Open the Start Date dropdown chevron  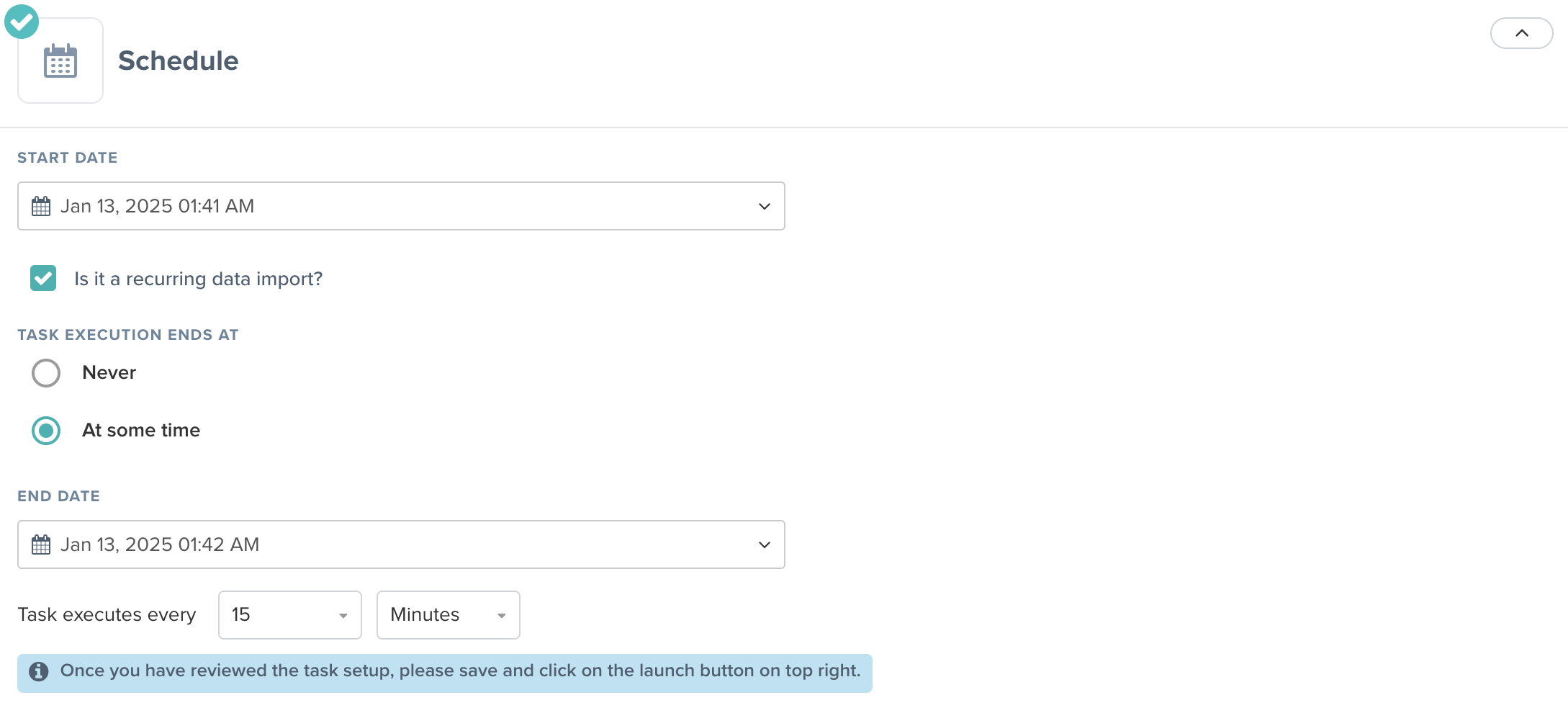tap(764, 207)
